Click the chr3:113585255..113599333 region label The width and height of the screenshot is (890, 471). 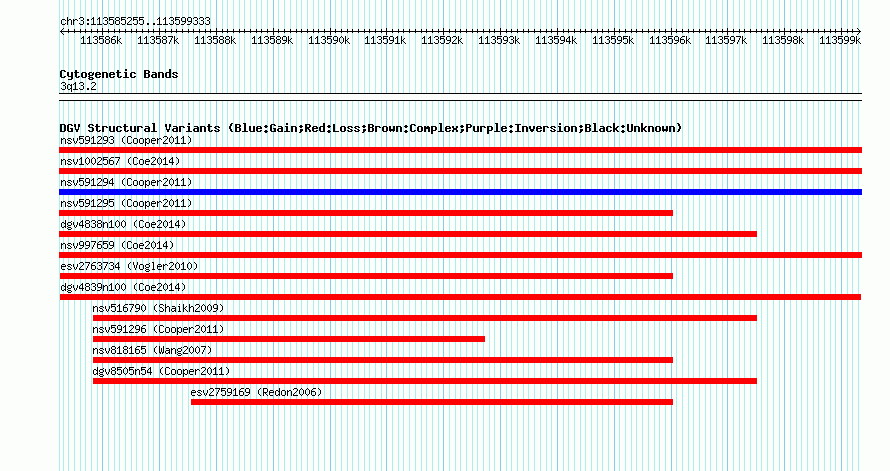(135, 21)
